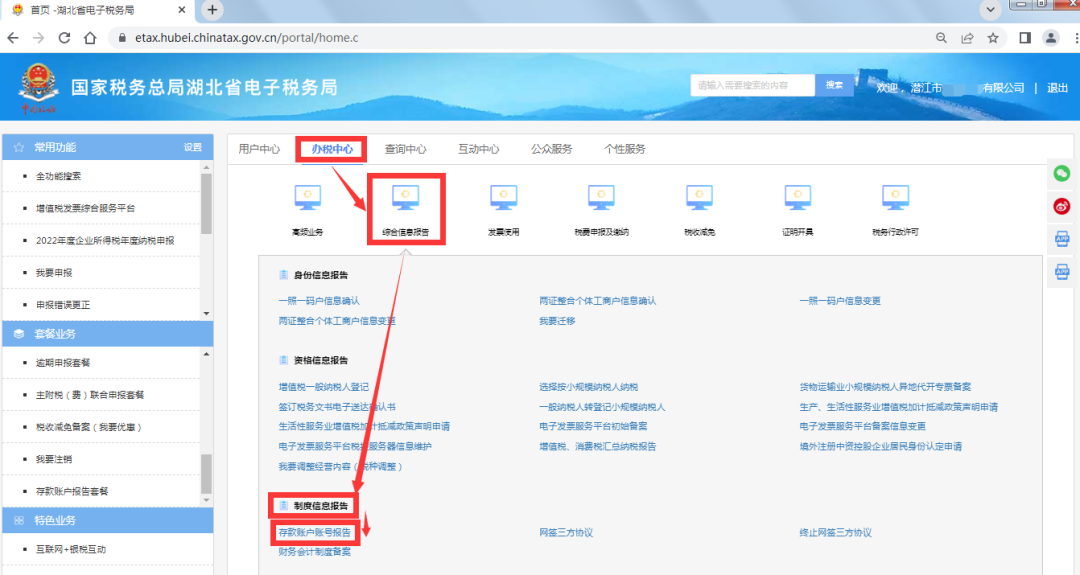Image resolution: width=1080 pixels, height=575 pixels.
Task: Open the 网签三方协议 link
Action: tap(566, 532)
